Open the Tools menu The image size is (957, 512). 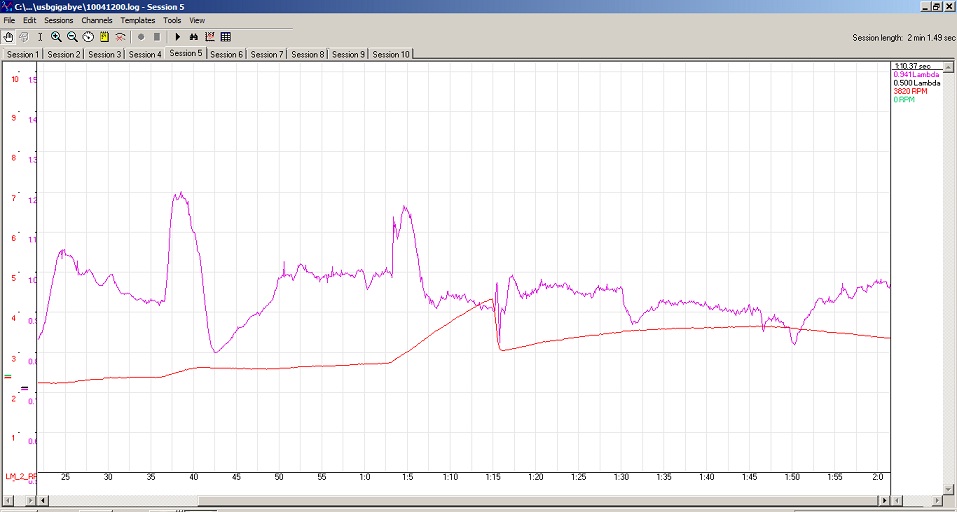[172, 20]
